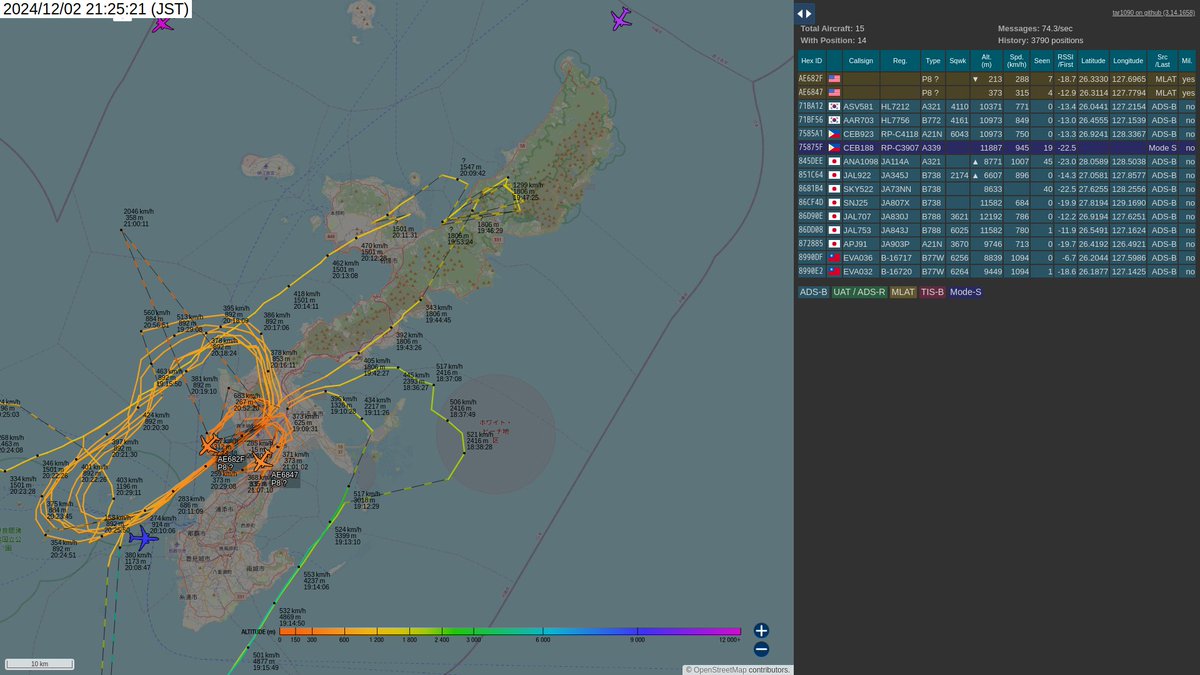Click the Japan flag in ANA1098 row
Screen dimensions: 1200x675
tap(834, 161)
